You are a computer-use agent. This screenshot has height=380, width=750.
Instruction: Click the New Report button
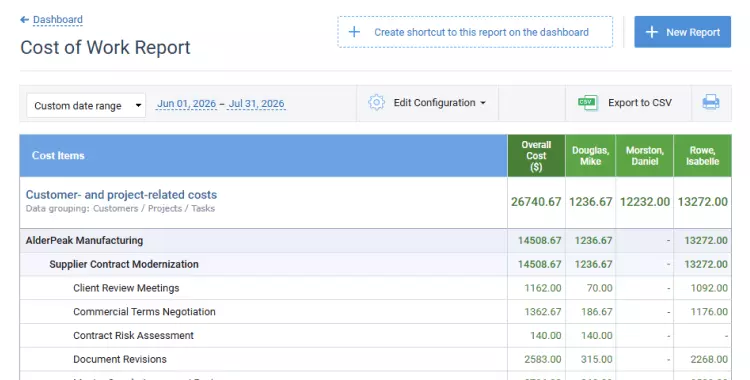pyautogui.click(x=683, y=32)
